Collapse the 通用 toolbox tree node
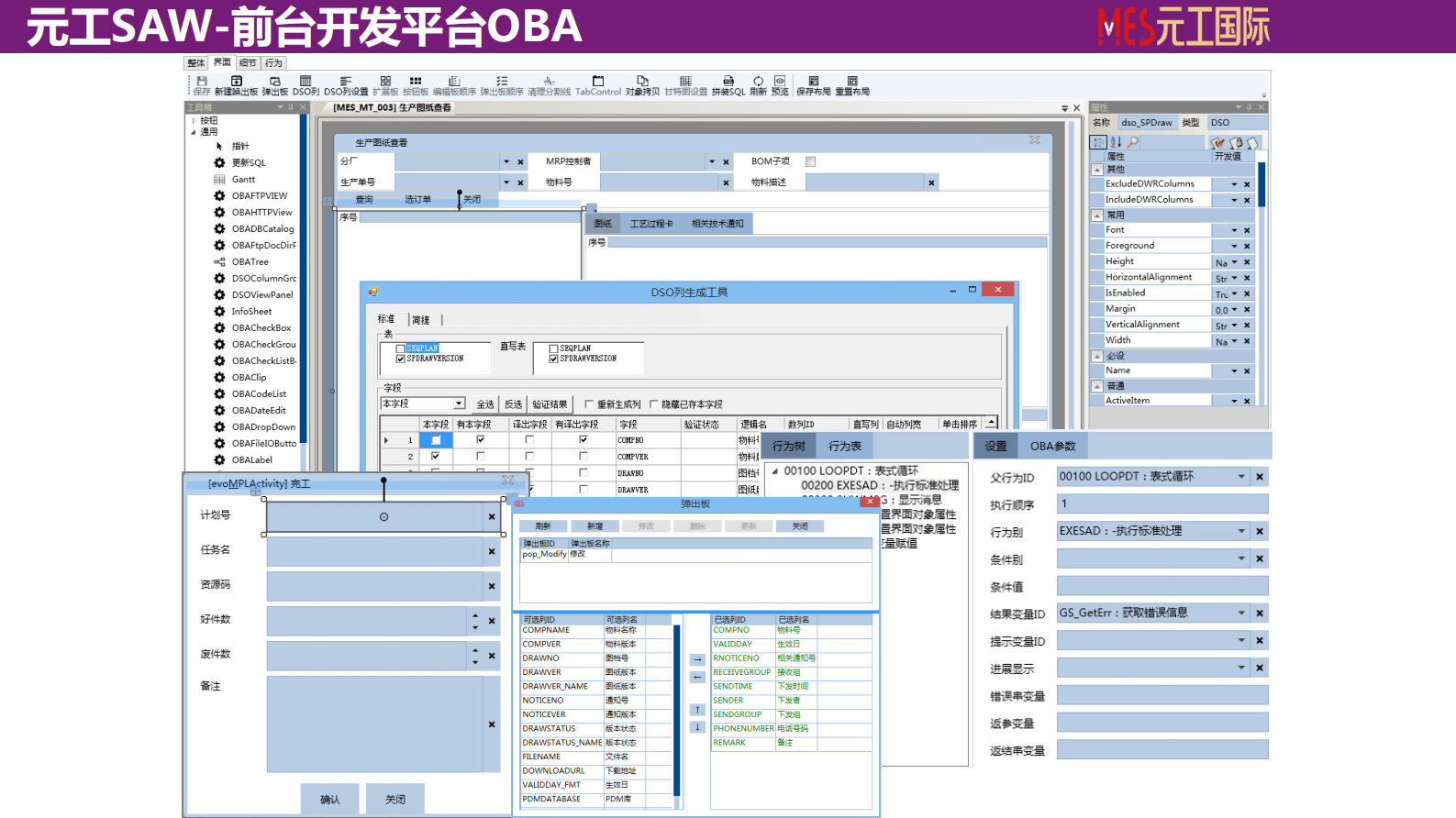Viewport: 1456px width, 818px height. pos(194,132)
